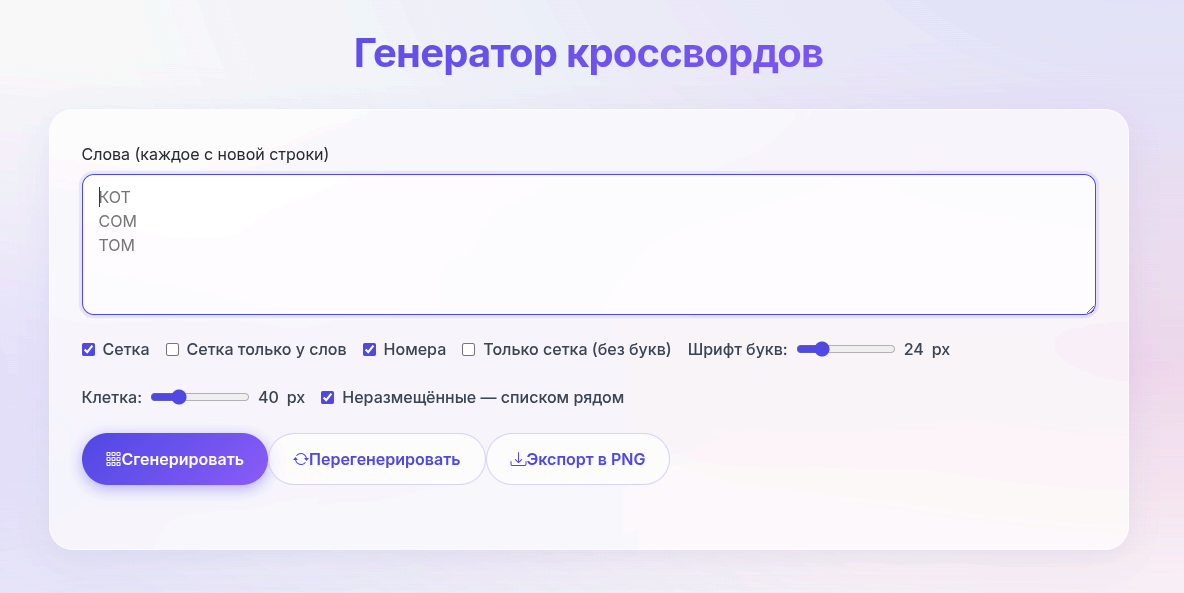Image resolution: width=1184 pixels, height=593 pixels.
Task: Uncheck the Сетка checkbox
Action: pyautogui.click(x=88, y=350)
